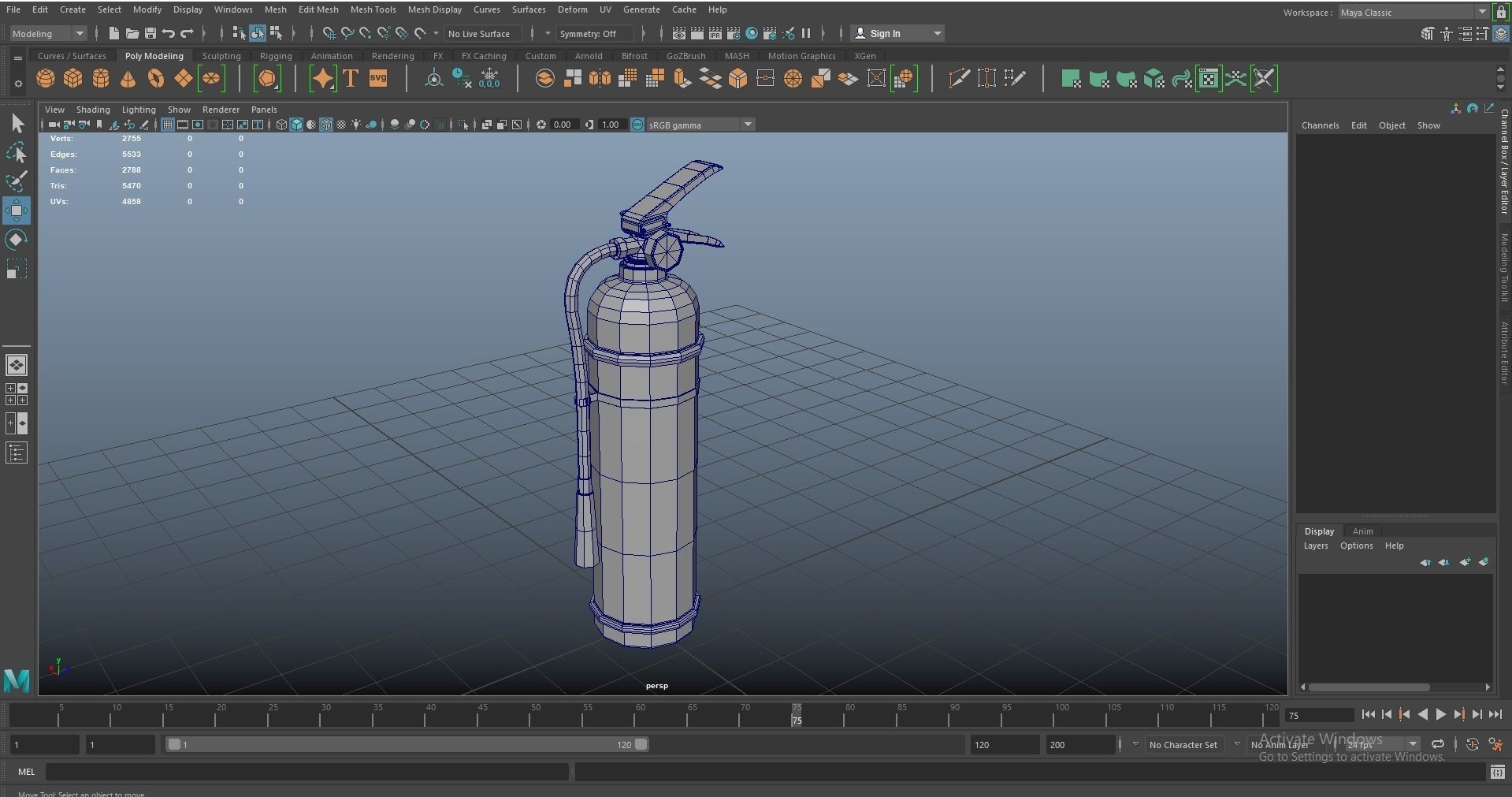Switch to the Rigging shelf tab

pos(276,56)
